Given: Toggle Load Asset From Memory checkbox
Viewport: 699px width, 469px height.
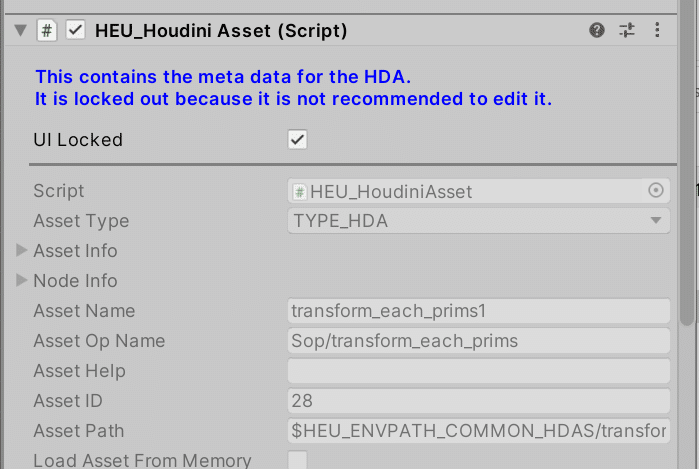Looking at the screenshot, I should pyautogui.click(x=297, y=460).
